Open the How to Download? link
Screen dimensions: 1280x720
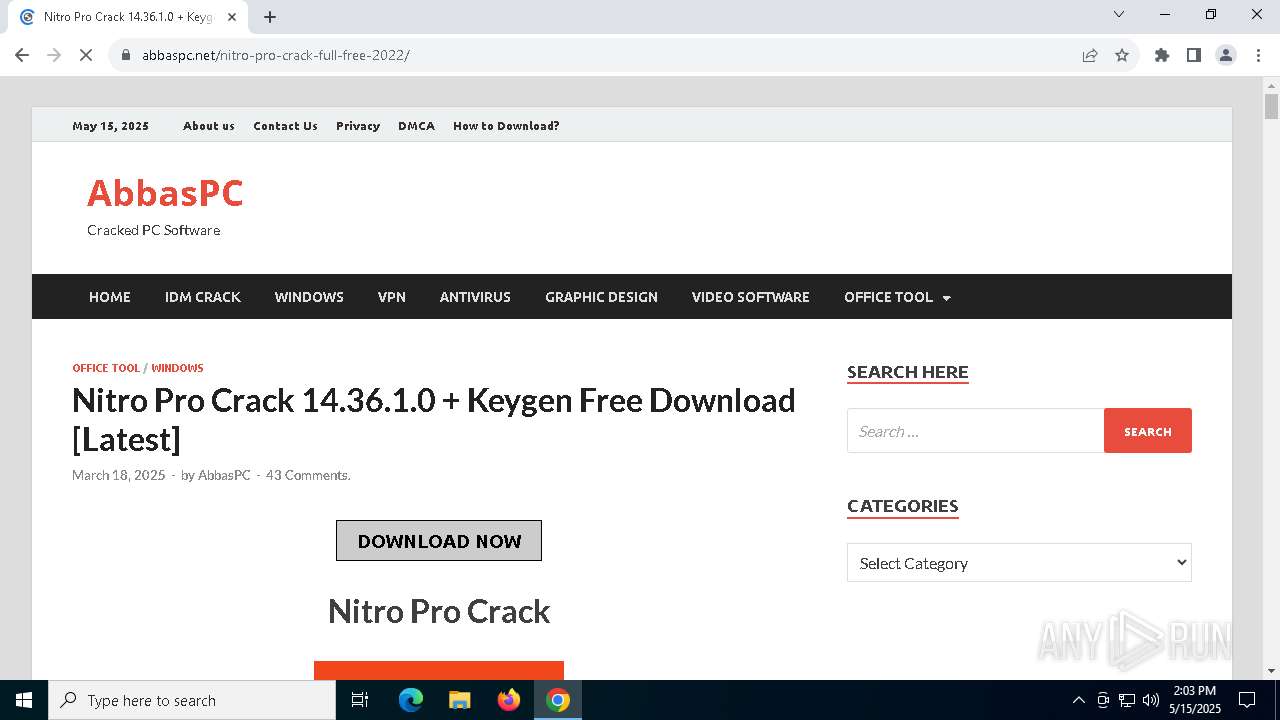tap(506, 126)
